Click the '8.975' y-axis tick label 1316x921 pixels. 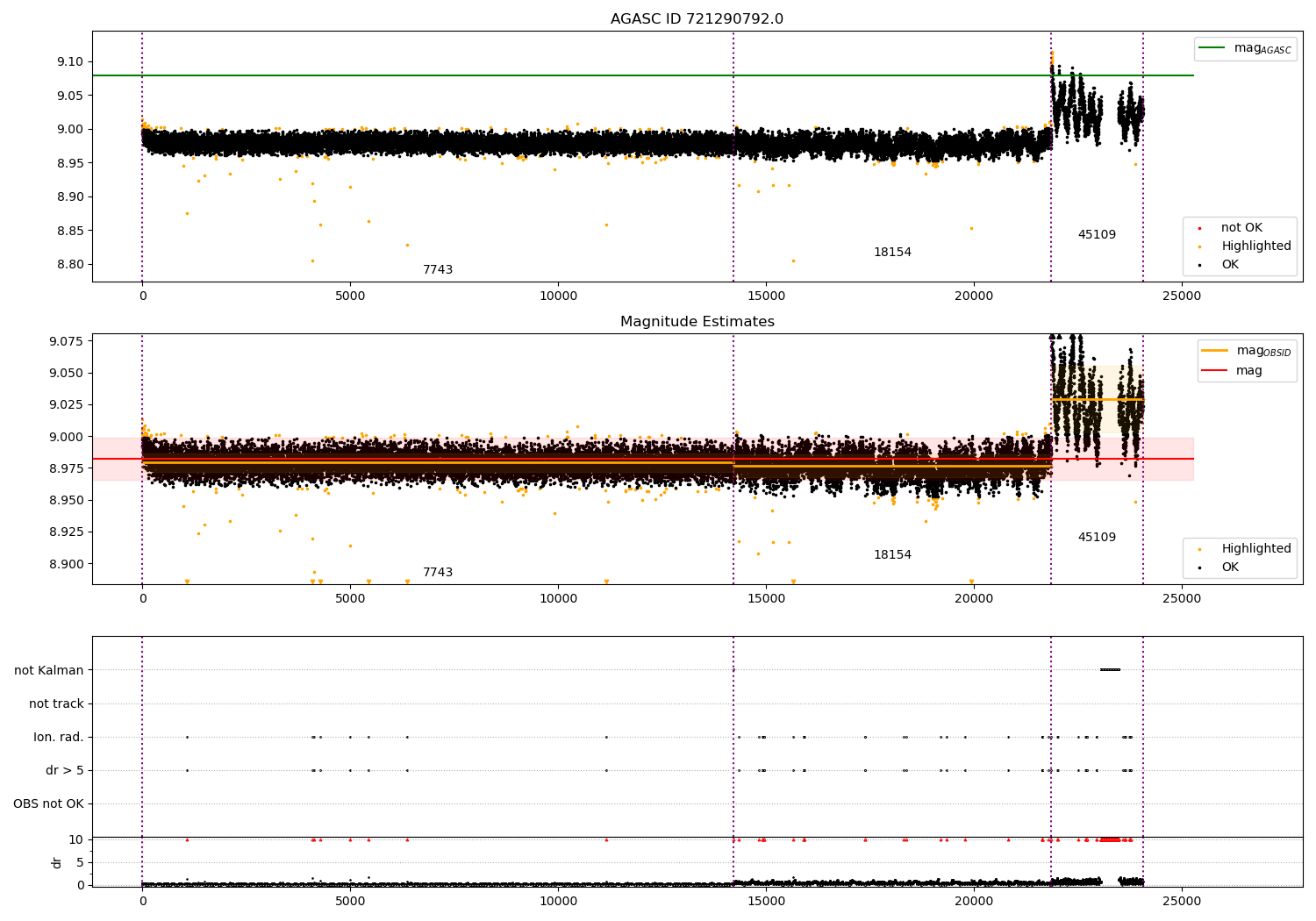(x=68, y=468)
